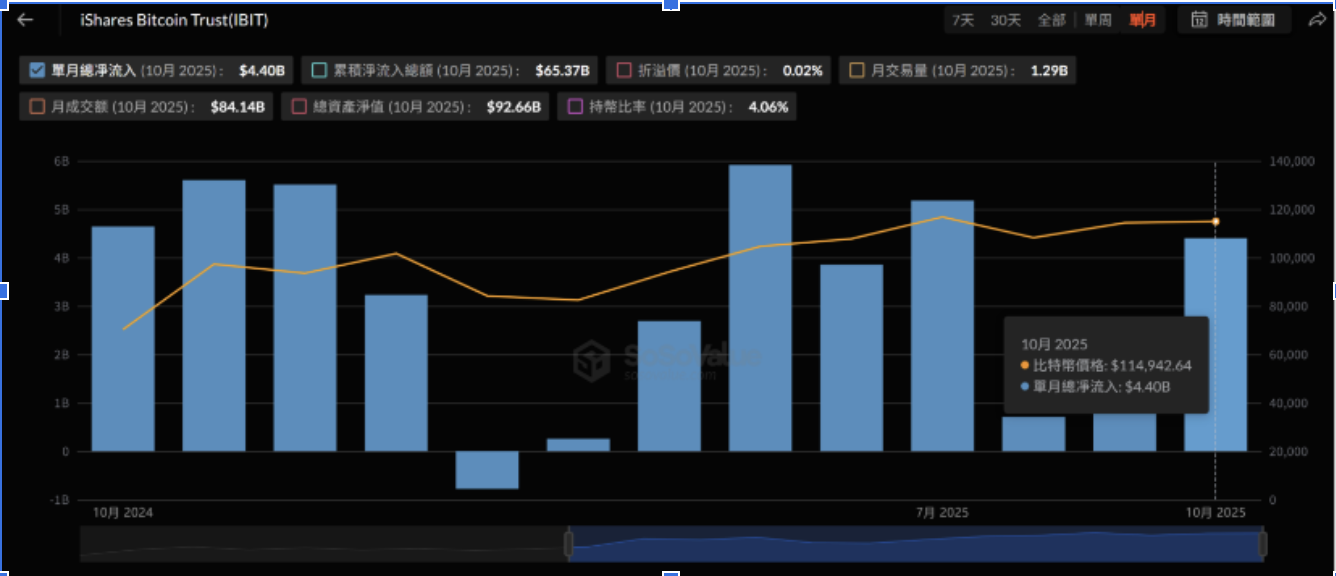Switch to the 單周 interval tab
Viewport: 1336px width, 576px height.
click(x=1098, y=20)
